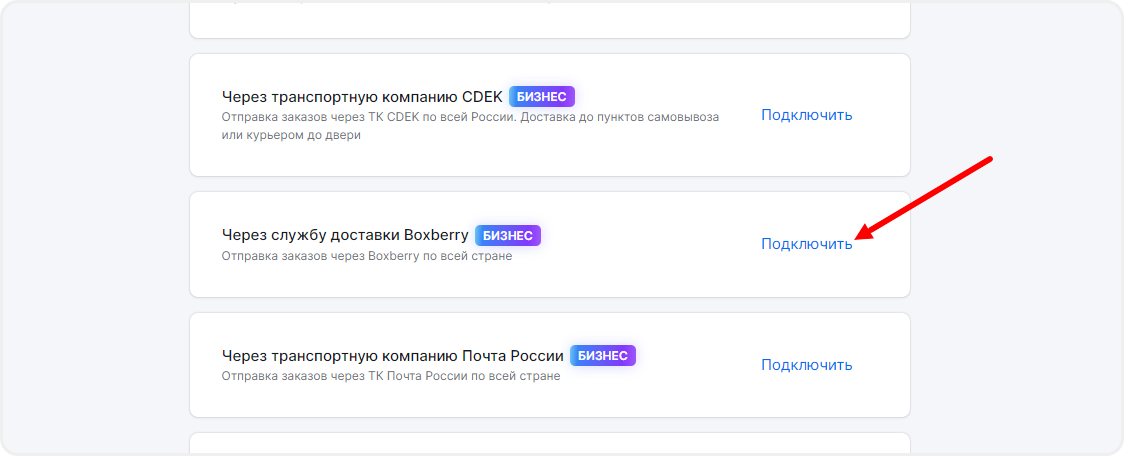Click the description 'Отправка заказов через Boxberry'
Image resolution: width=1124 pixels, height=456 pixels.
(x=366, y=256)
